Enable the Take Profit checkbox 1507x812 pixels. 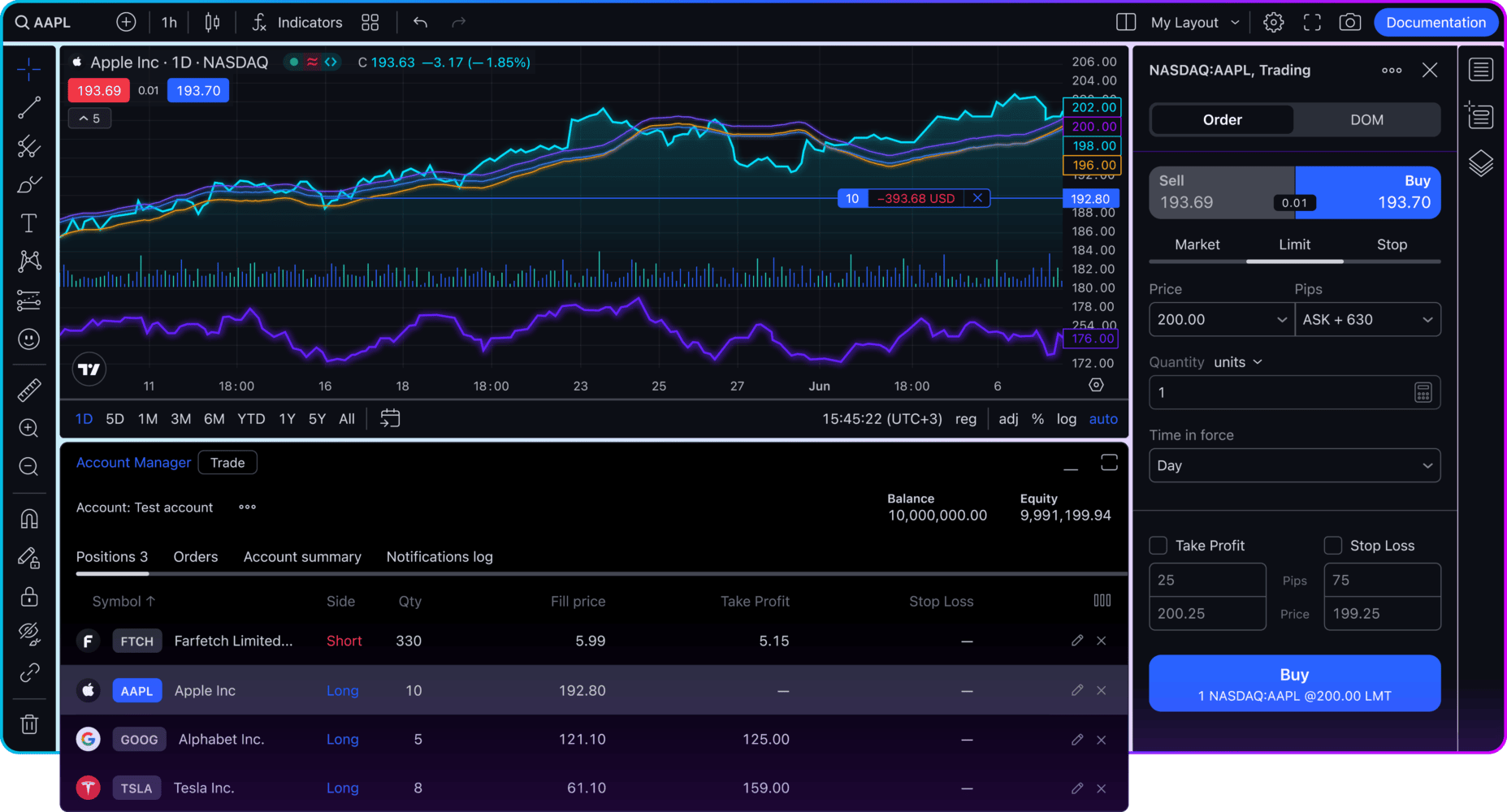[1158, 546]
